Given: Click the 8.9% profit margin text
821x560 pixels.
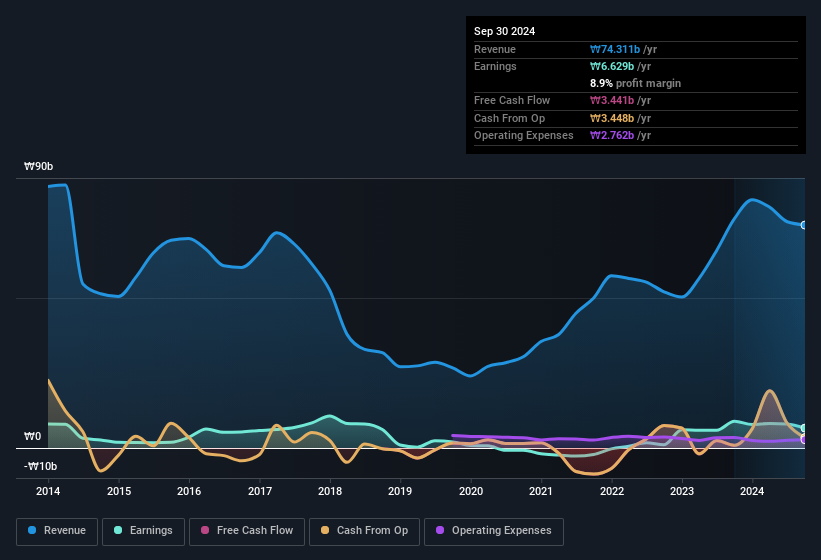Looking at the screenshot, I should tap(635, 83).
